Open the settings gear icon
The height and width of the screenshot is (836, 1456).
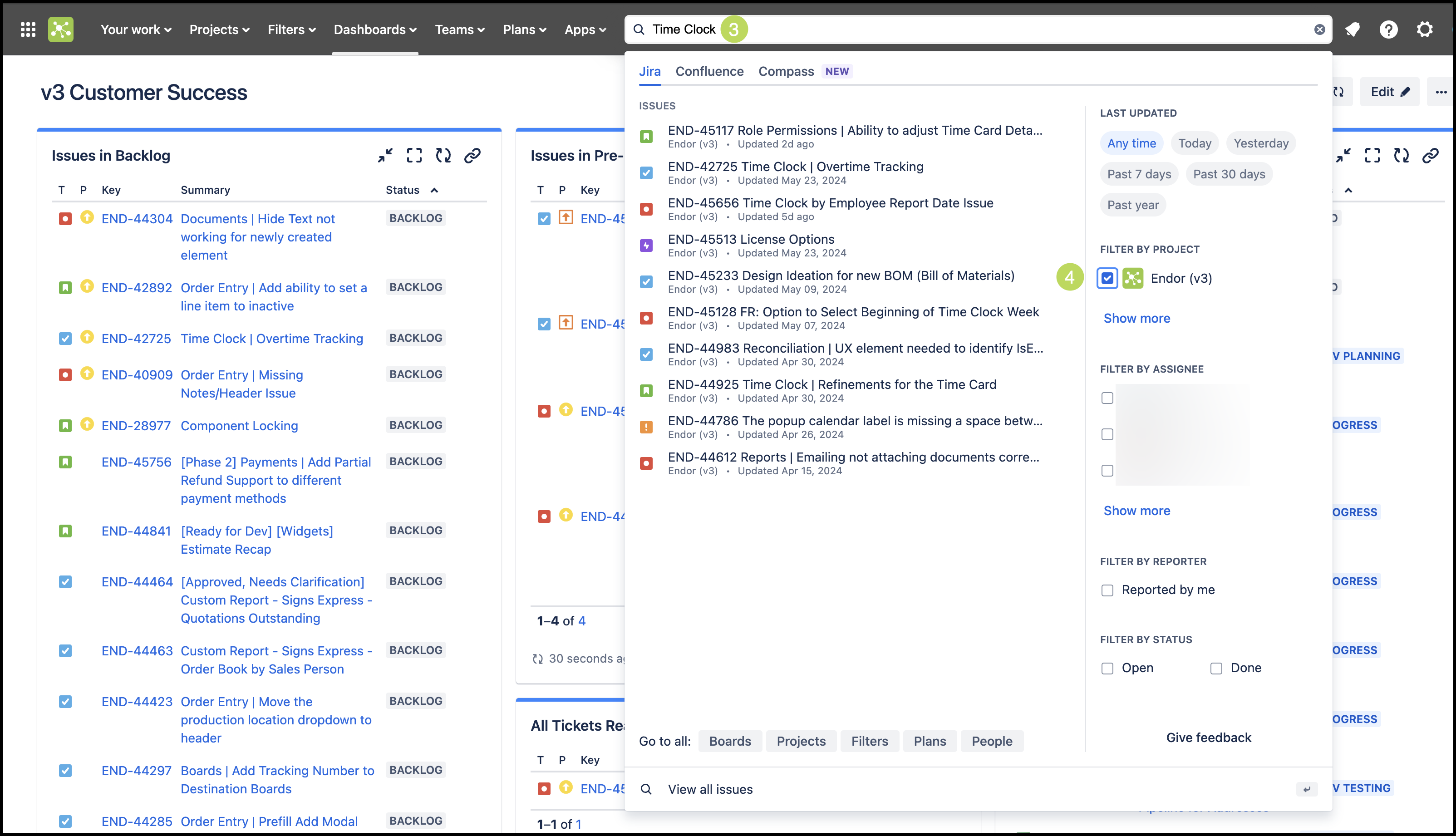(1424, 30)
